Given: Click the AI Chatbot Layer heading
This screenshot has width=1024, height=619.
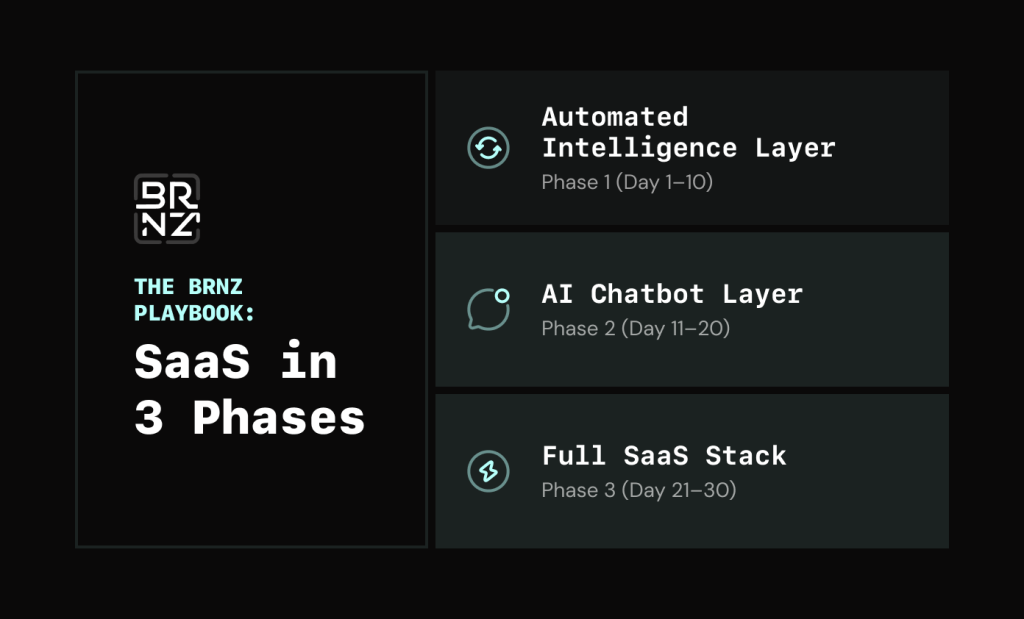Looking at the screenshot, I should (x=672, y=294).
